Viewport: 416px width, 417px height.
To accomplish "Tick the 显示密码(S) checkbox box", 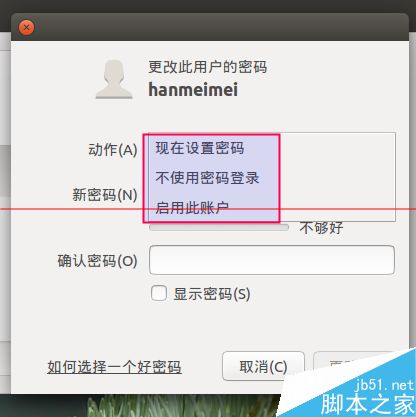I will [159, 294].
